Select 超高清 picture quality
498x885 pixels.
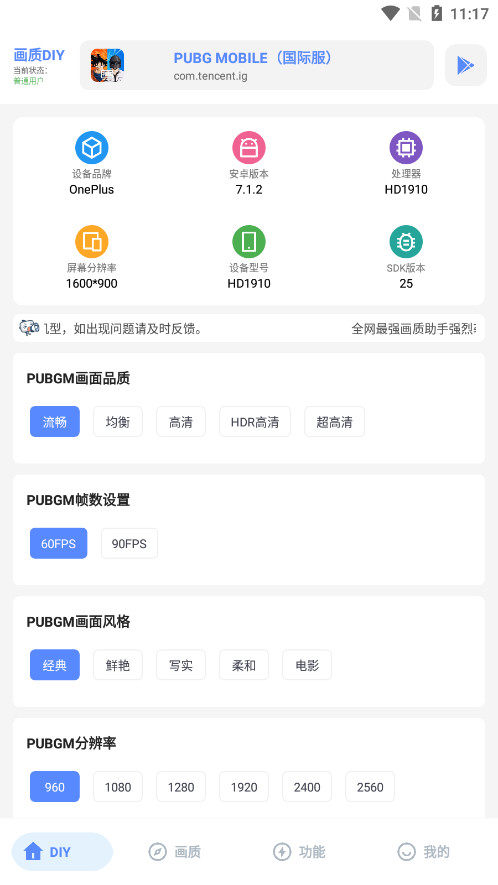[334, 422]
